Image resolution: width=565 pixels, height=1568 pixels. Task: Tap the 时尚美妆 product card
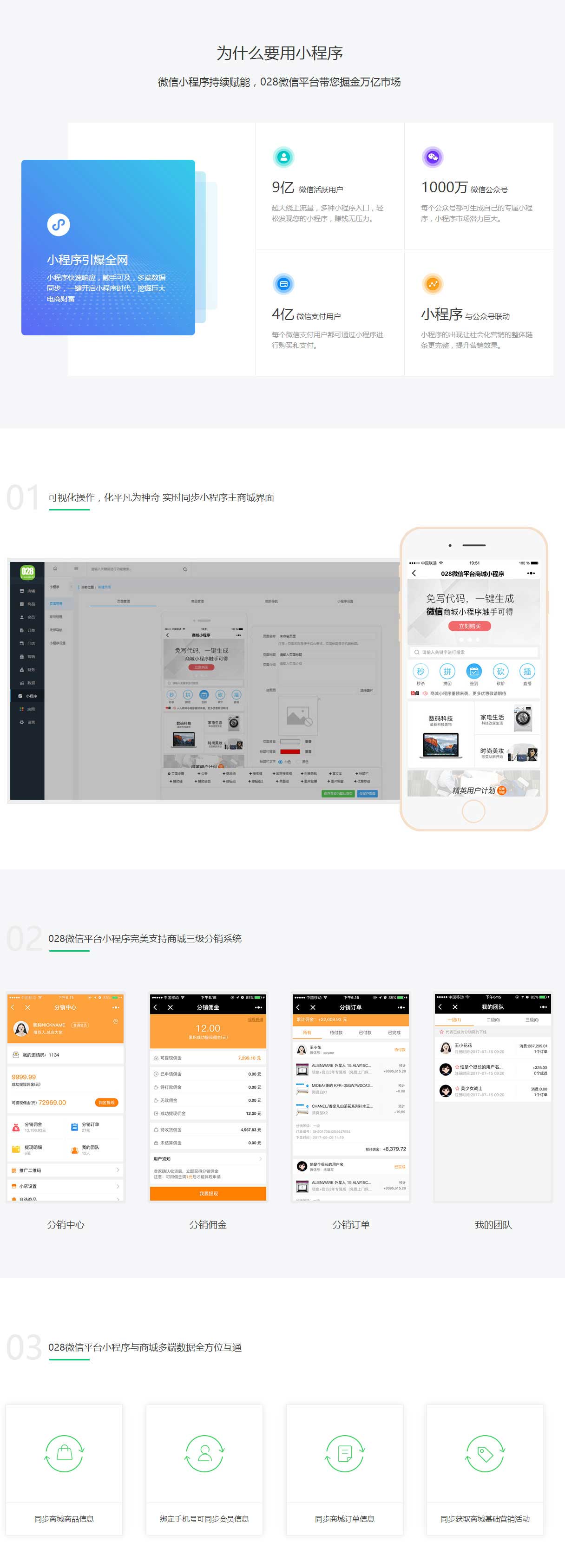coord(507,752)
